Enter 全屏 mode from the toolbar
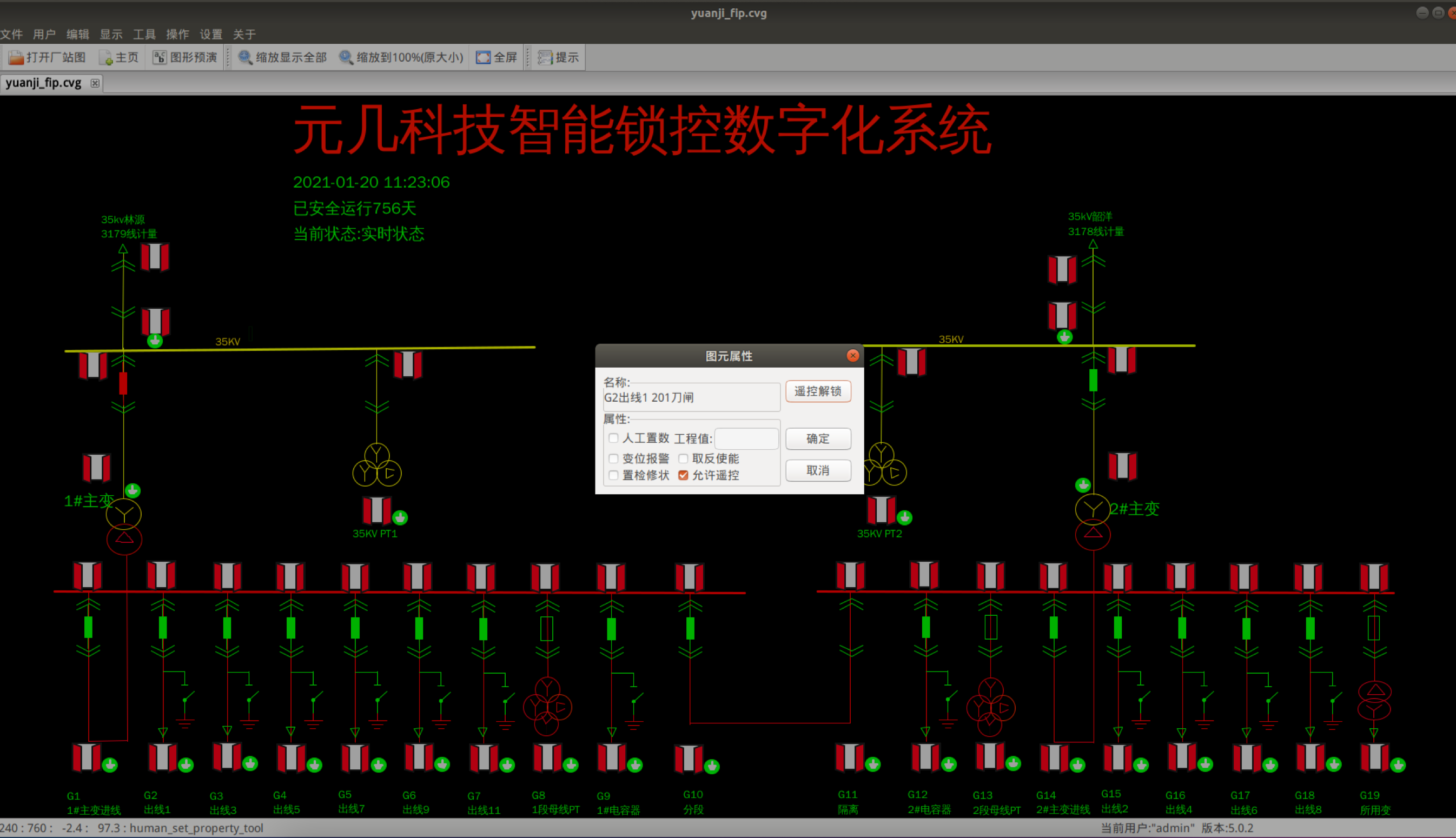This screenshot has height=838, width=1456. 497,57
